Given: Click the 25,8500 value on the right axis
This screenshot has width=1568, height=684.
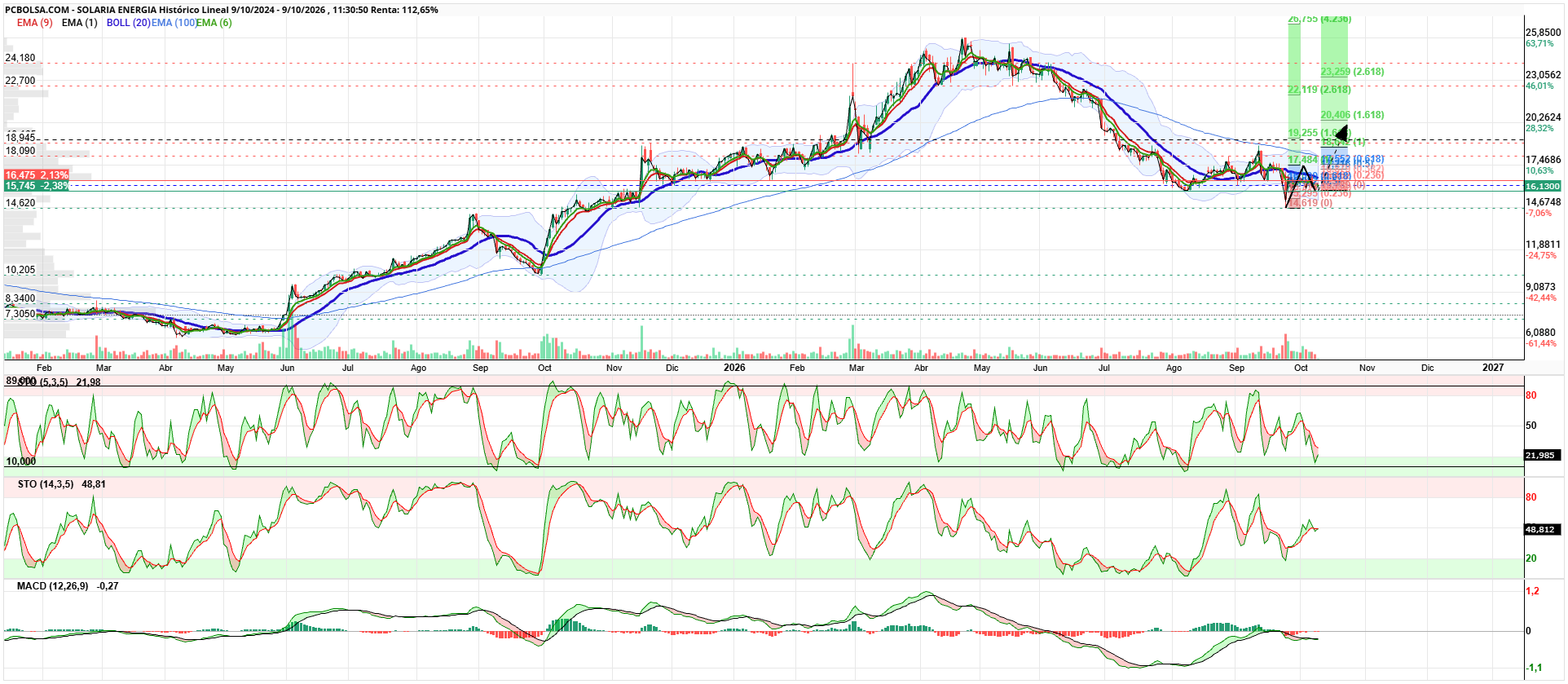Looking at the screenshot, I should pos(1543,33).
